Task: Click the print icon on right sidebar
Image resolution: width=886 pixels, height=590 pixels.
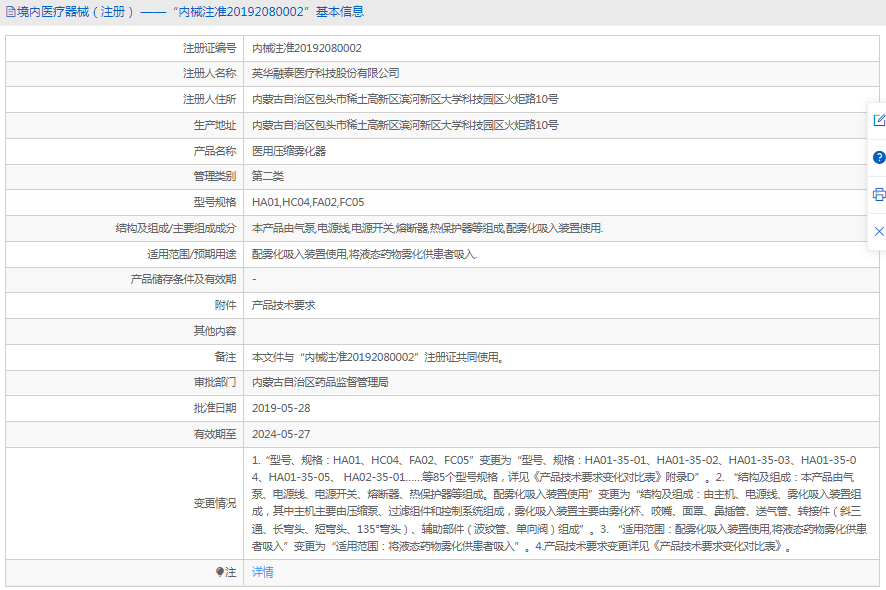Action: 879,194
